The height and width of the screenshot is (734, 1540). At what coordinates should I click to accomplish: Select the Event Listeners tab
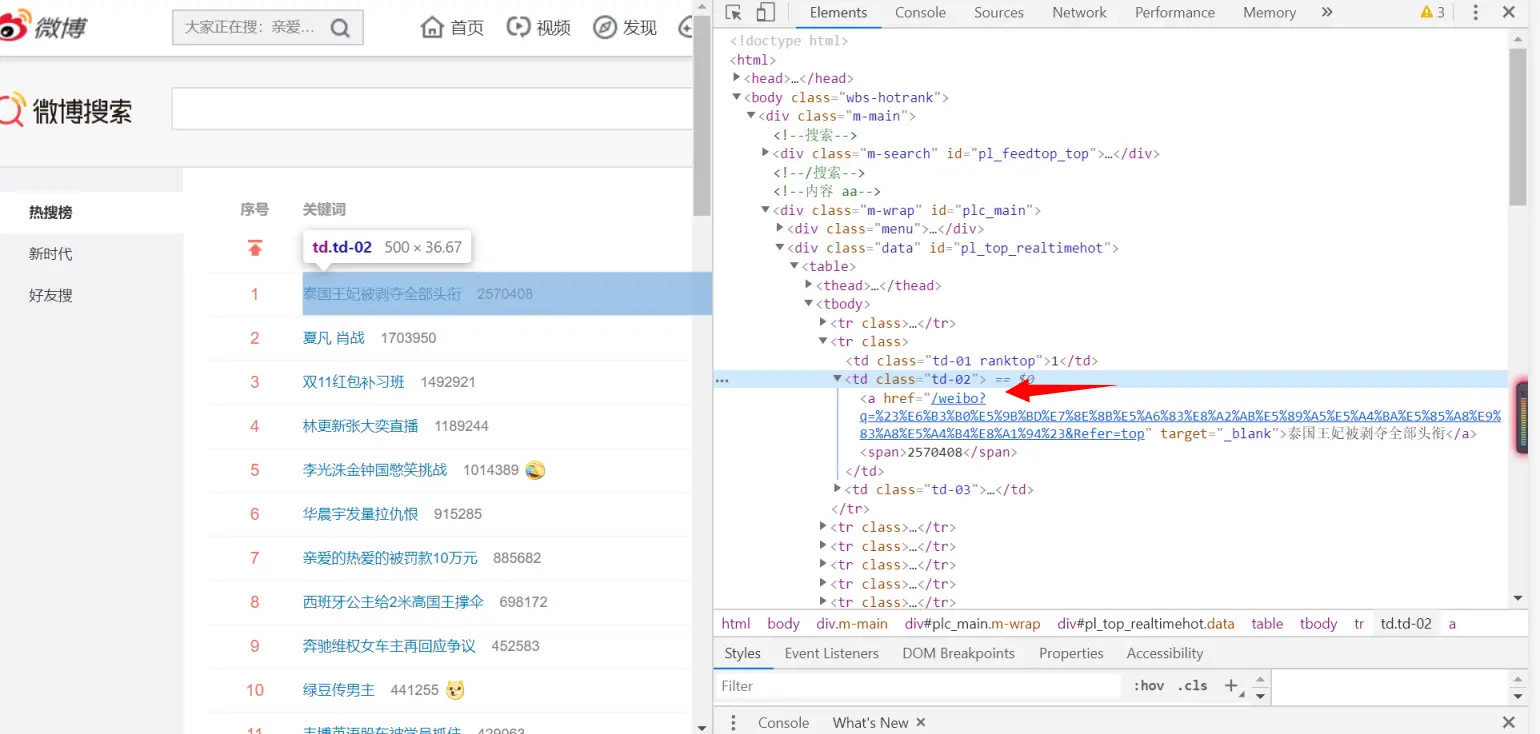pos(831,653)
